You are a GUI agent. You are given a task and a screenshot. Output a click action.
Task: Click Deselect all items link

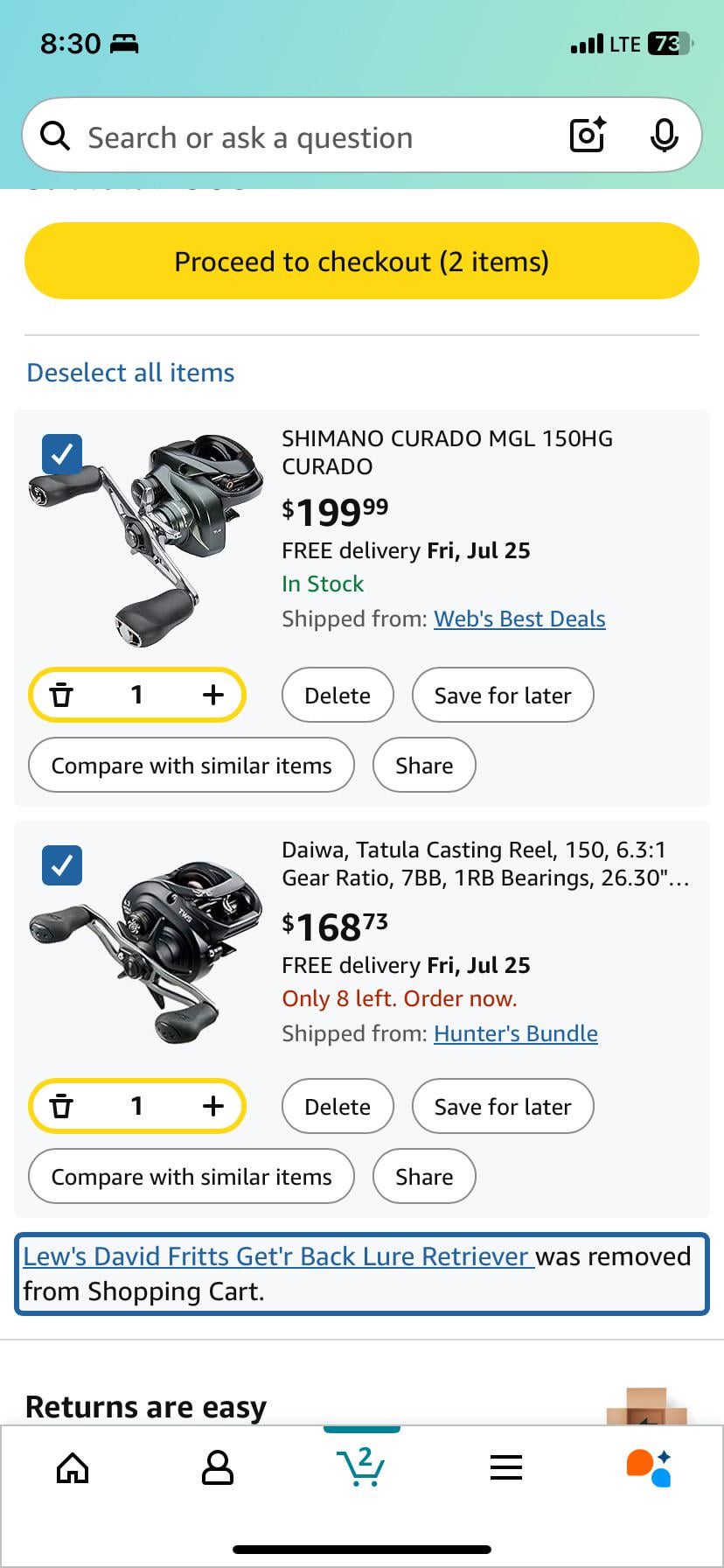coord(131,373)
